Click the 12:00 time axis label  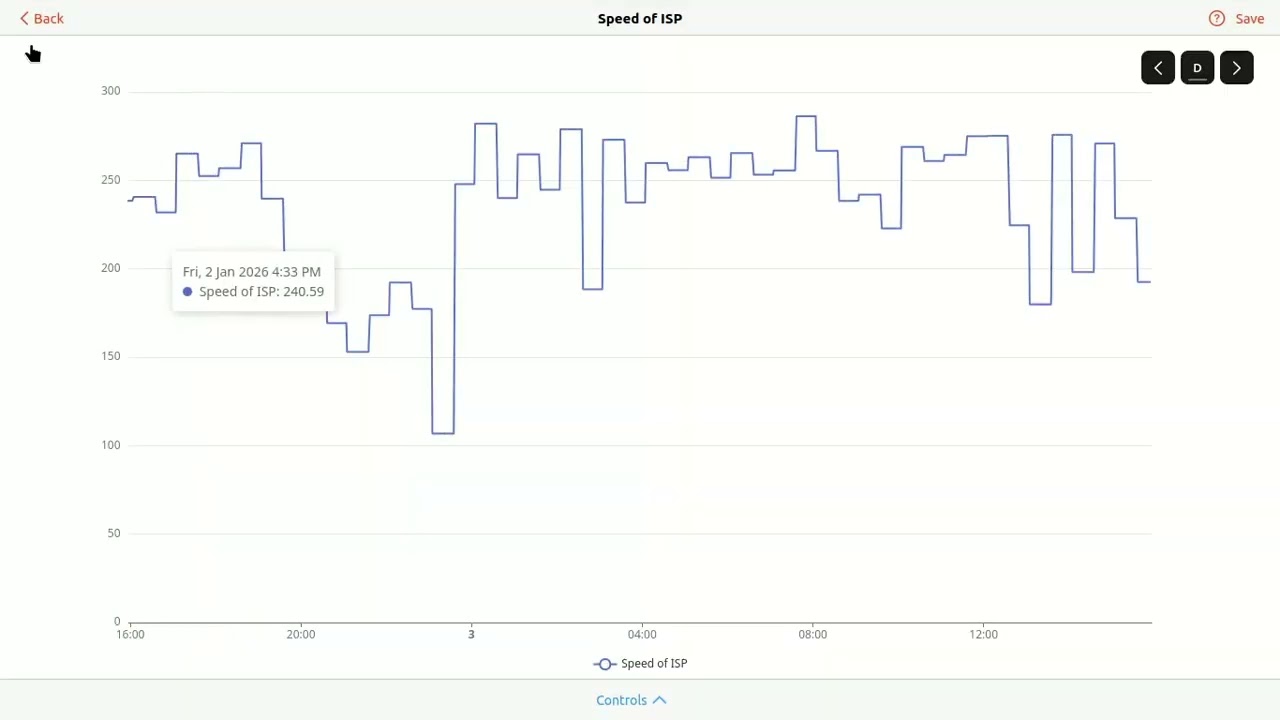[x=983, y=634]
